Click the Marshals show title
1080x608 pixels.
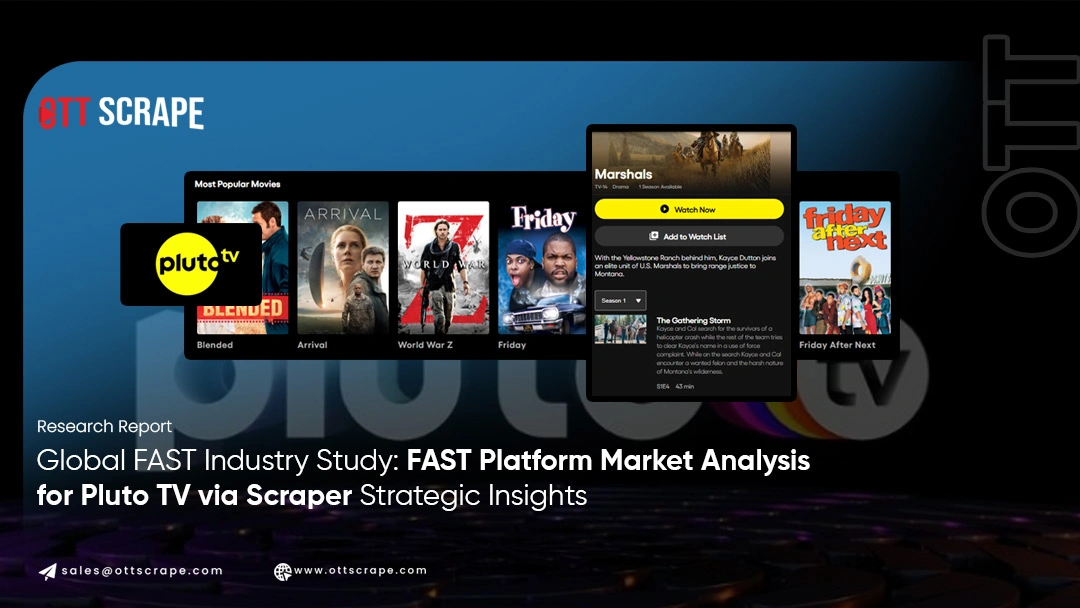[623, 174]
